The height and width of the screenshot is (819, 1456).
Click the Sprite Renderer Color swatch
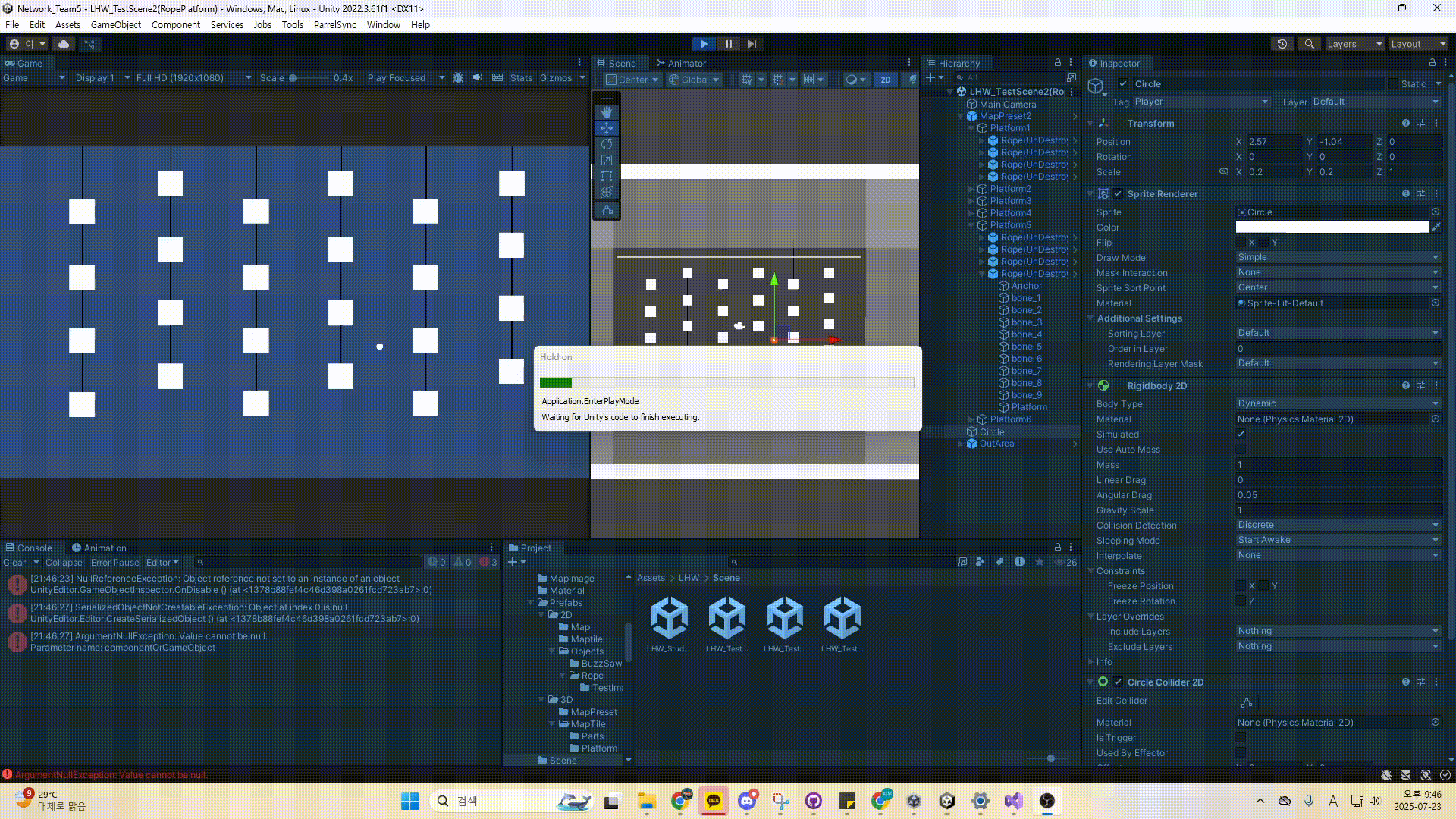point(1332,227)
